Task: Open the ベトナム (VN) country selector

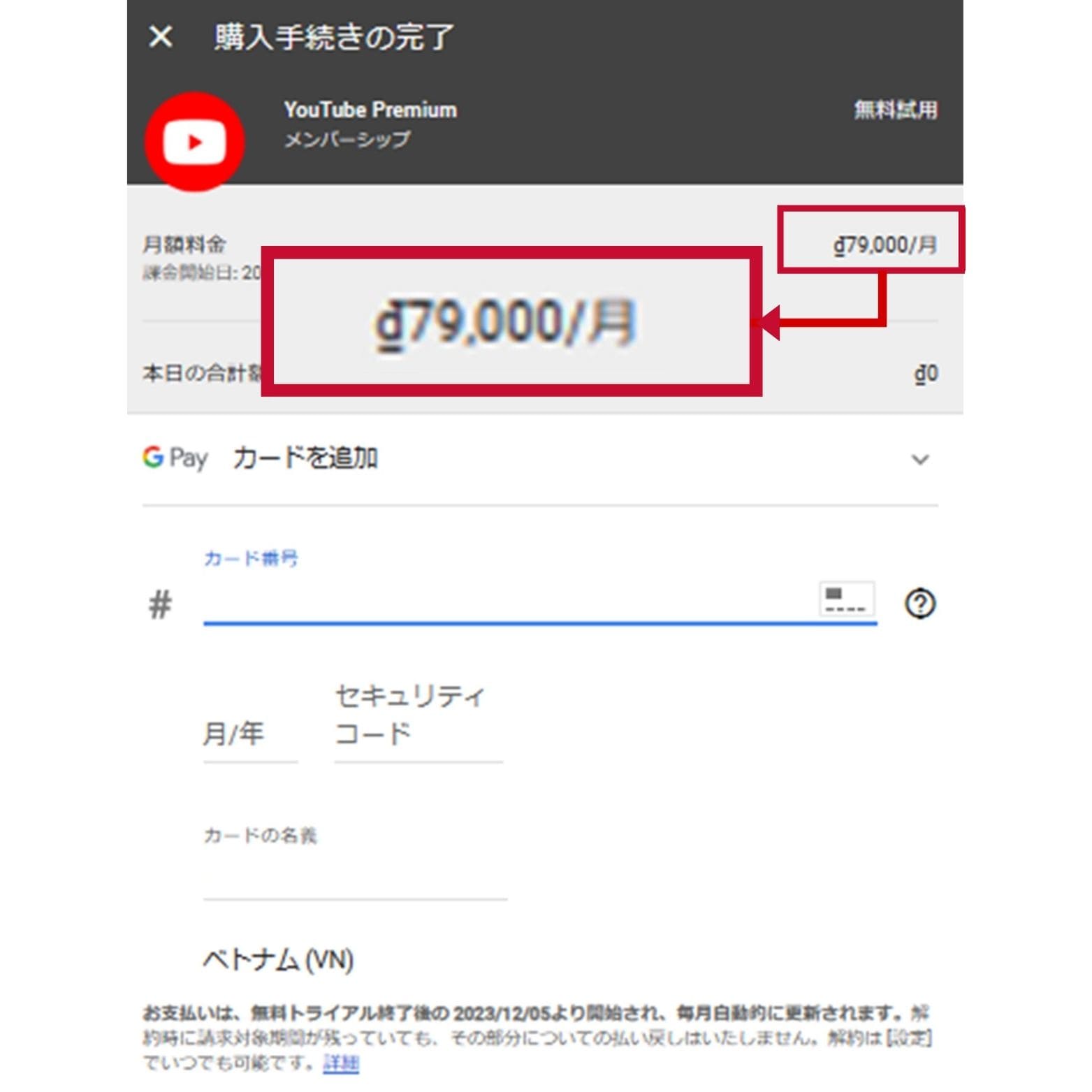Action: pyautogui.click(x=278, y=961)
